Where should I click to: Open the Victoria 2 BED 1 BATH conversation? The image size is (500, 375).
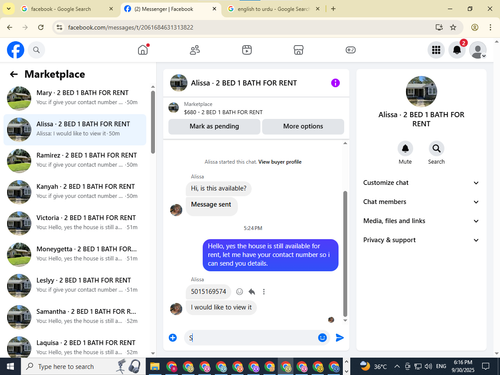(x=75, y=223)
